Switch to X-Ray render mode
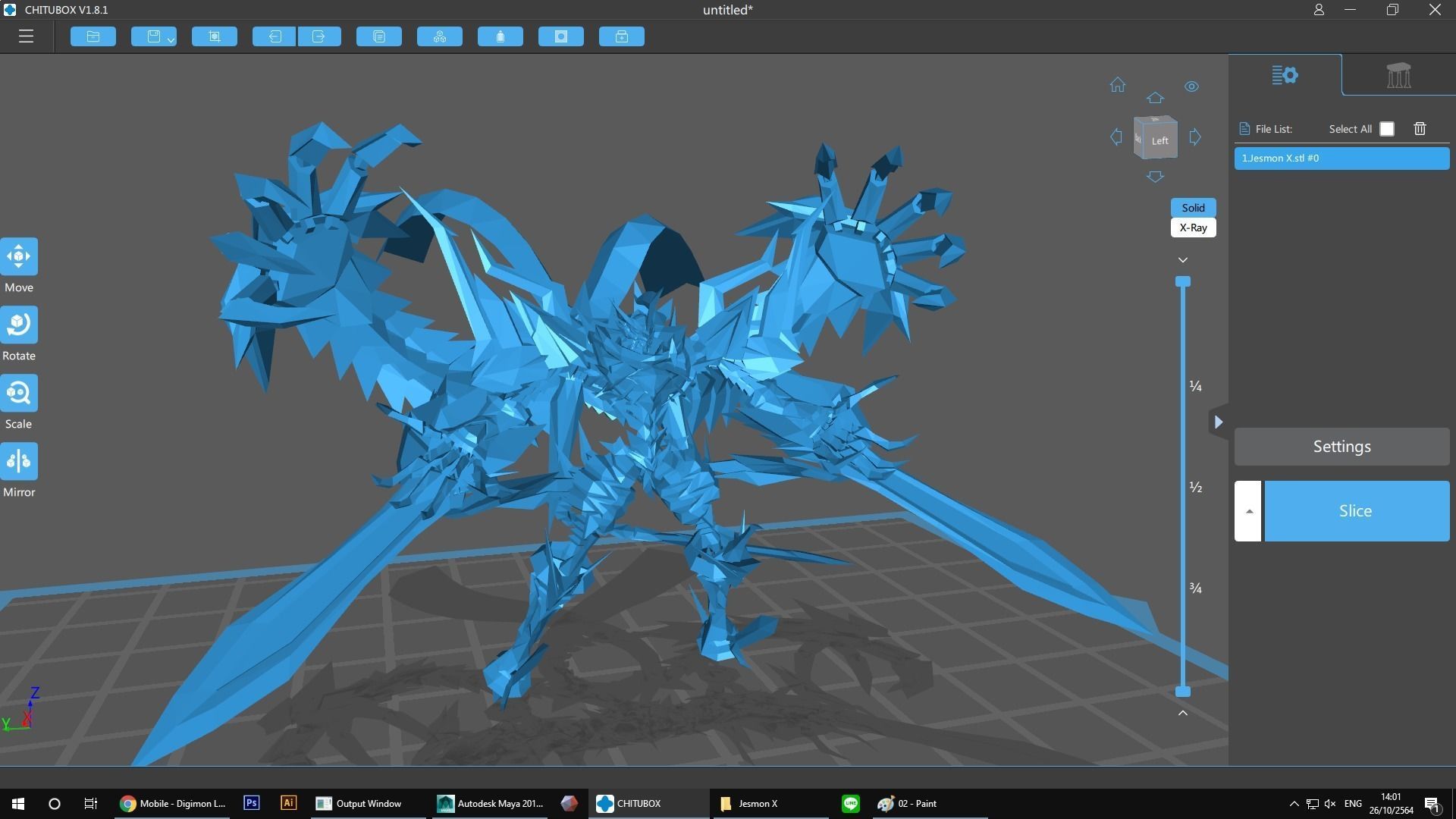The image size is (1456, 819). tap(1193, 227)
